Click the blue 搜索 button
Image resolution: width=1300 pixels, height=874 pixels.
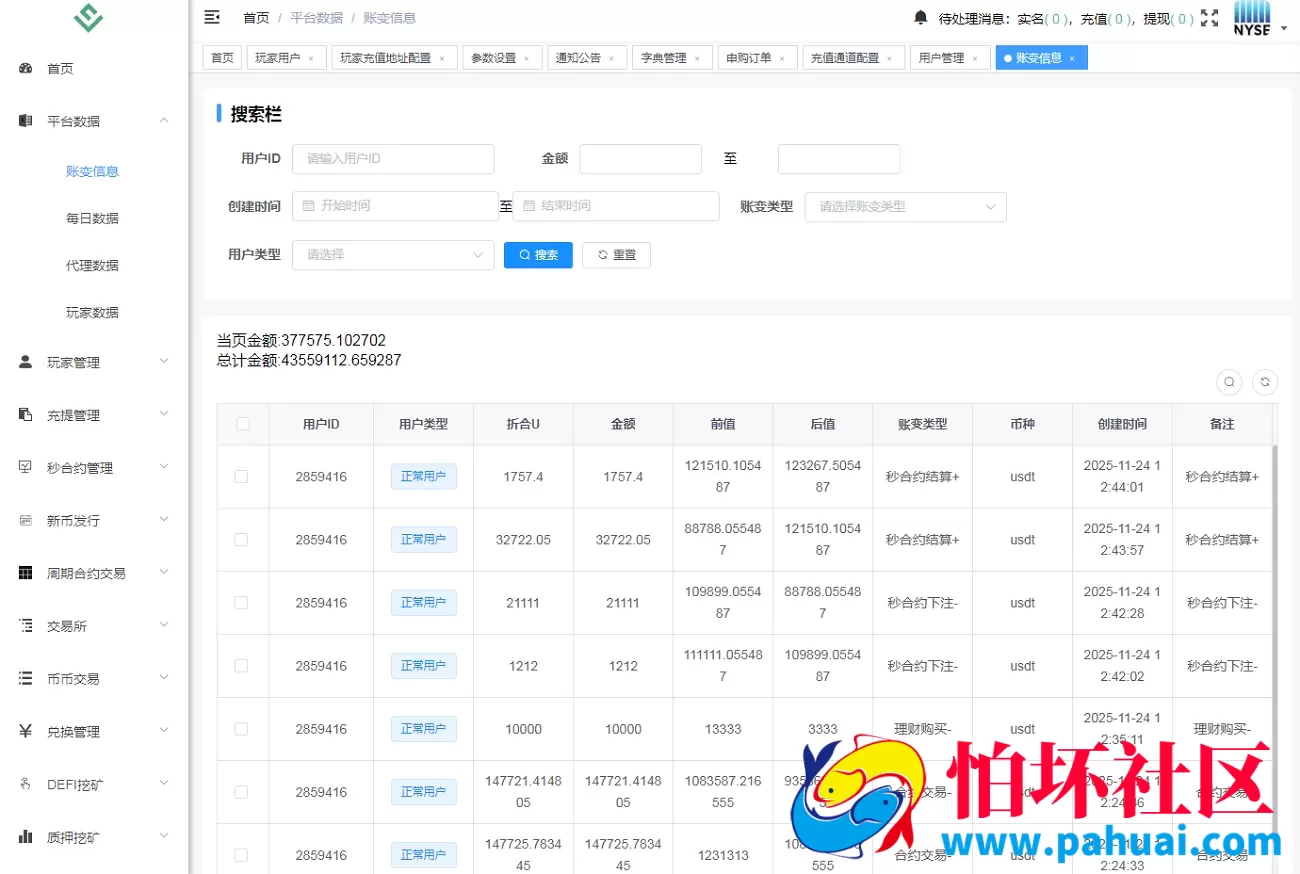538,255
